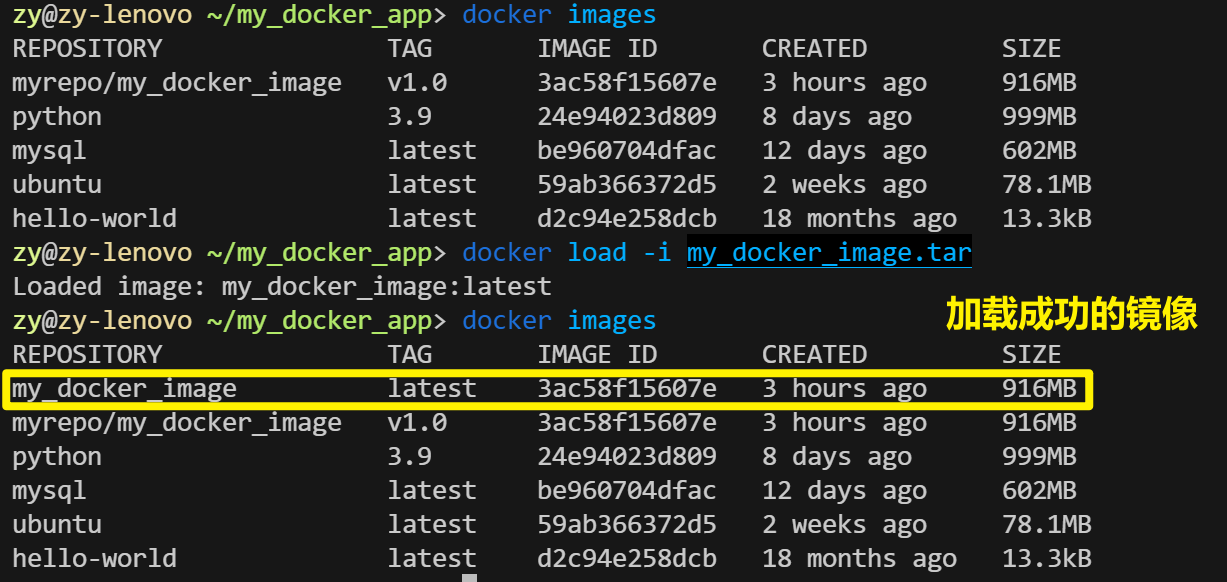The height and width of the screenshot is (582, 1227).
Task: Click the IMAGE ID header of the first listing
Action: pos(597,49)
